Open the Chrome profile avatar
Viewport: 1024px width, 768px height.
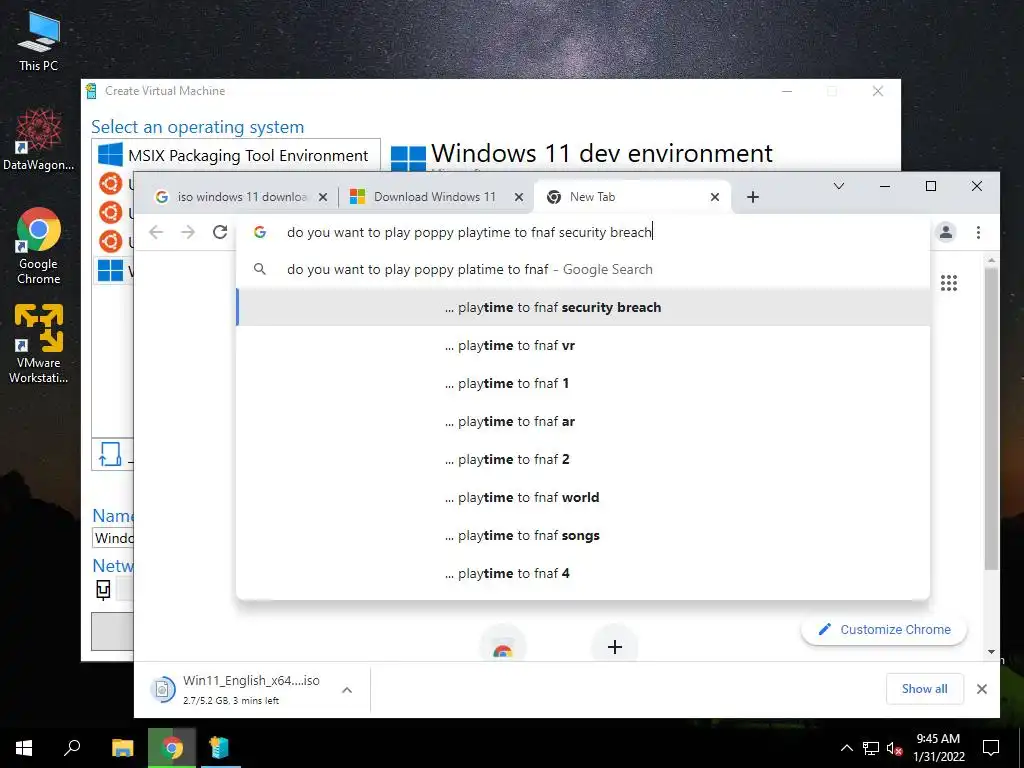coord(946,232)
